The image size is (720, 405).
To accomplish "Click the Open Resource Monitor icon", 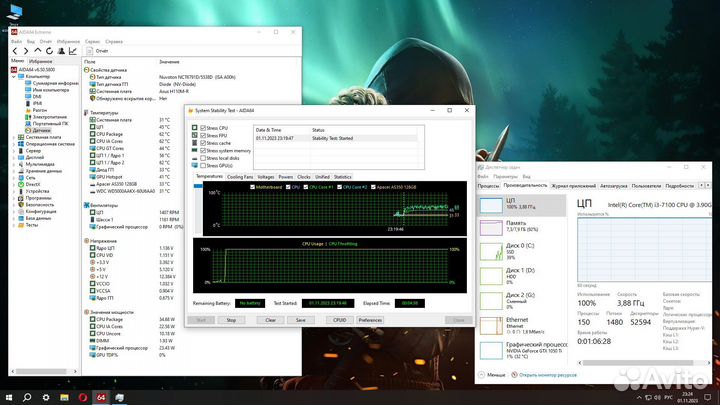I will (514, 375).
